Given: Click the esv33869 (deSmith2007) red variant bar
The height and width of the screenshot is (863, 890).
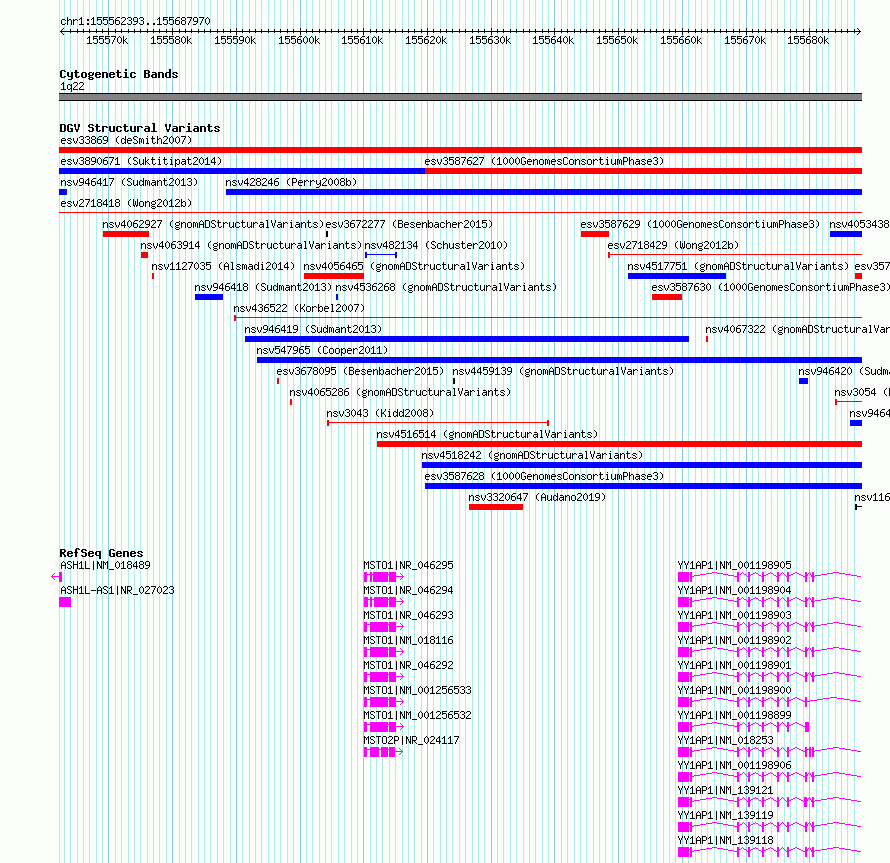Looking at the screenshot, I should (x=460, y=150).
